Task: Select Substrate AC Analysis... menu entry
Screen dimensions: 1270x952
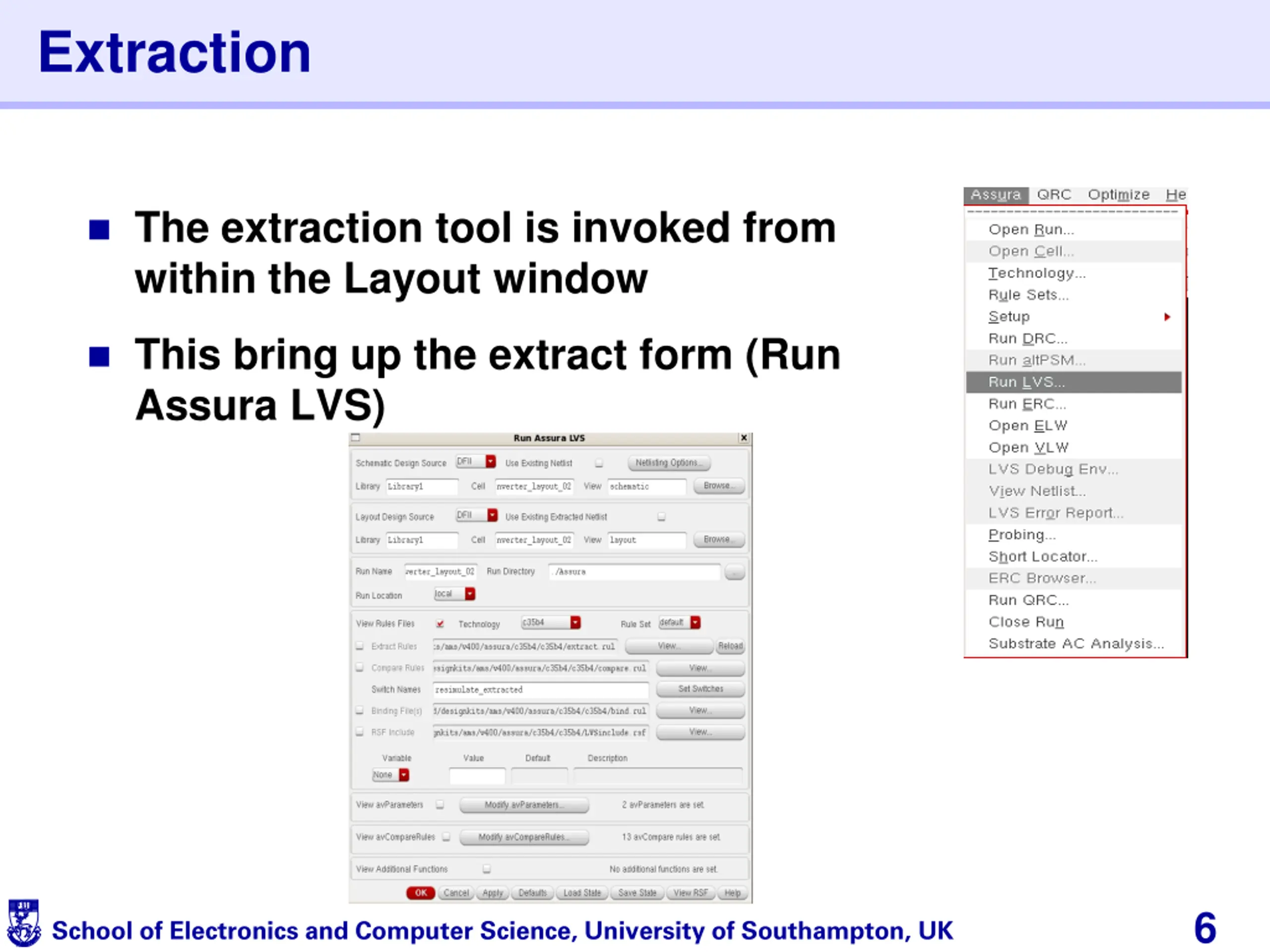Action: click(1074, 644)
